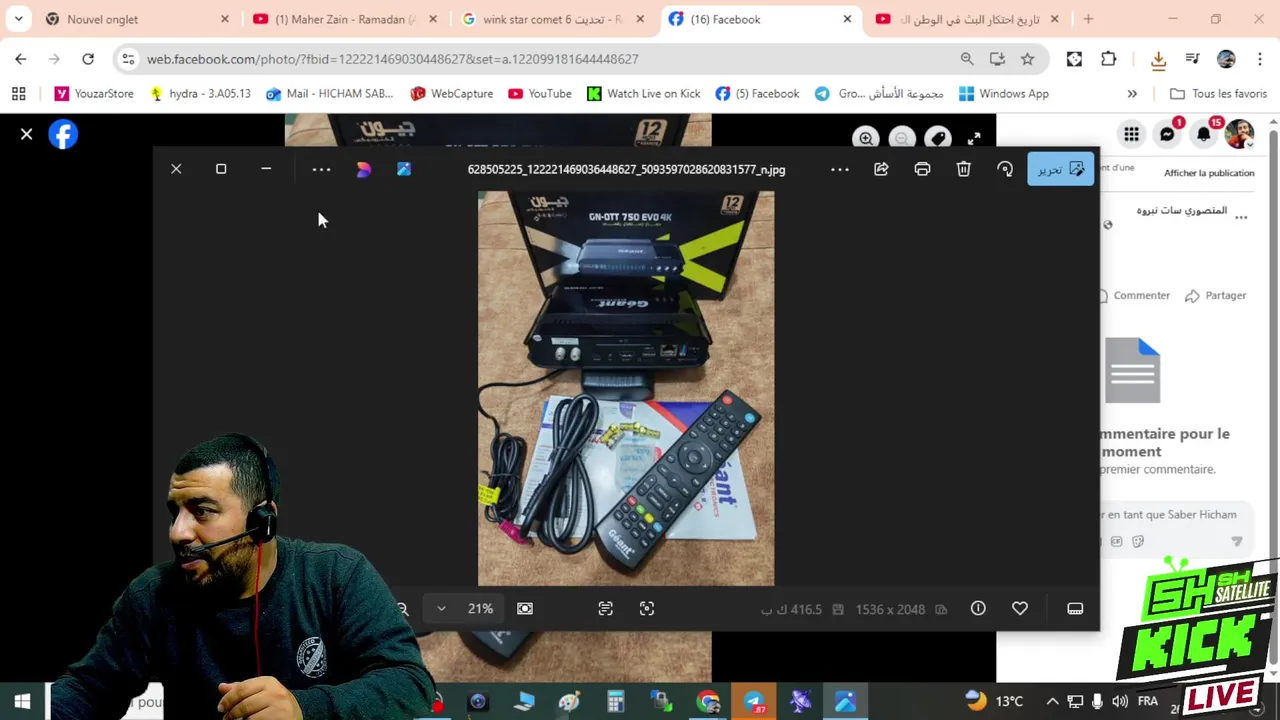Fit the image to window in Photos
Screen dimensions: 1280x720
coord(524,608)
